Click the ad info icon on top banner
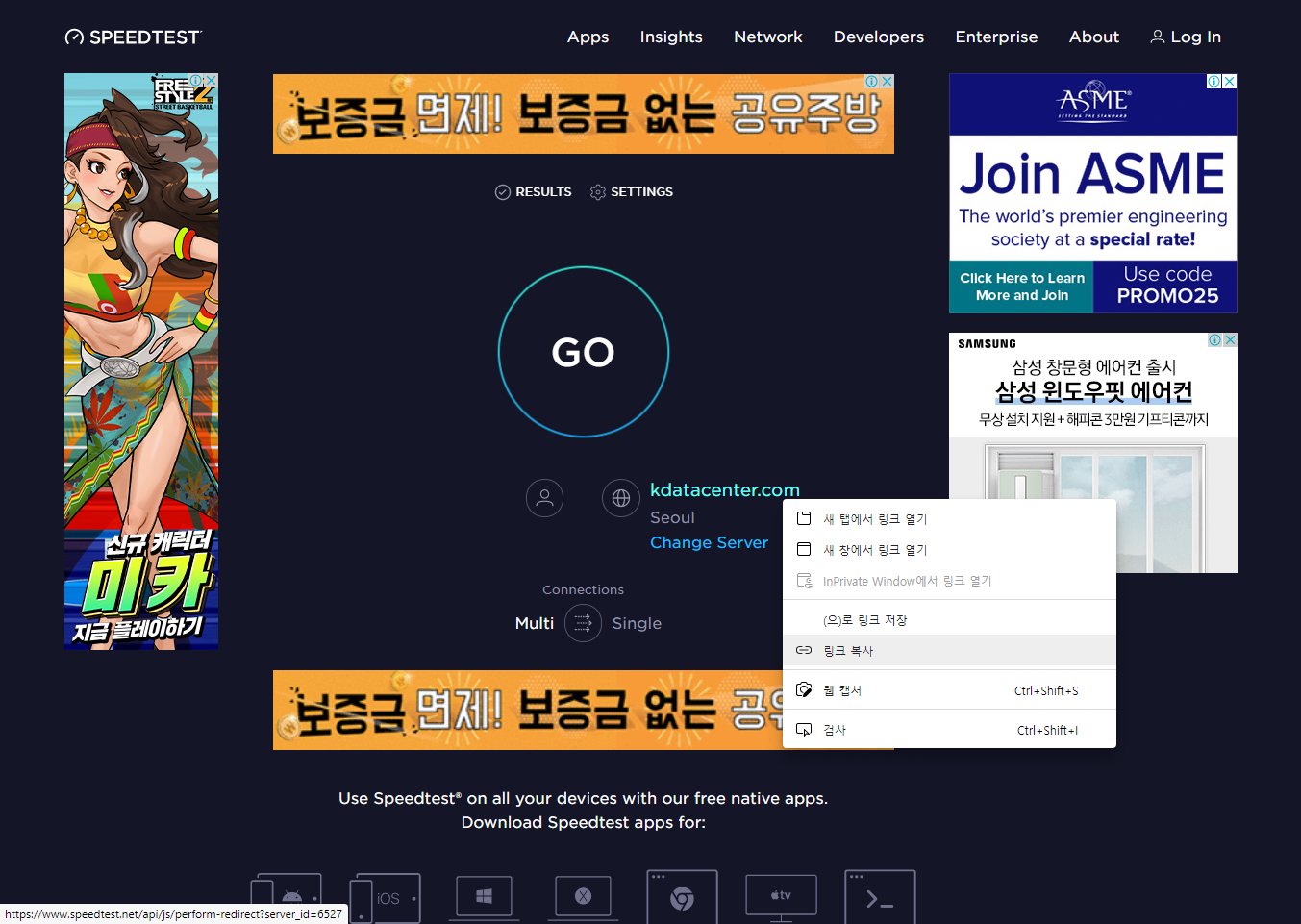The image size is (1301, 924). (x=871, y=82)
